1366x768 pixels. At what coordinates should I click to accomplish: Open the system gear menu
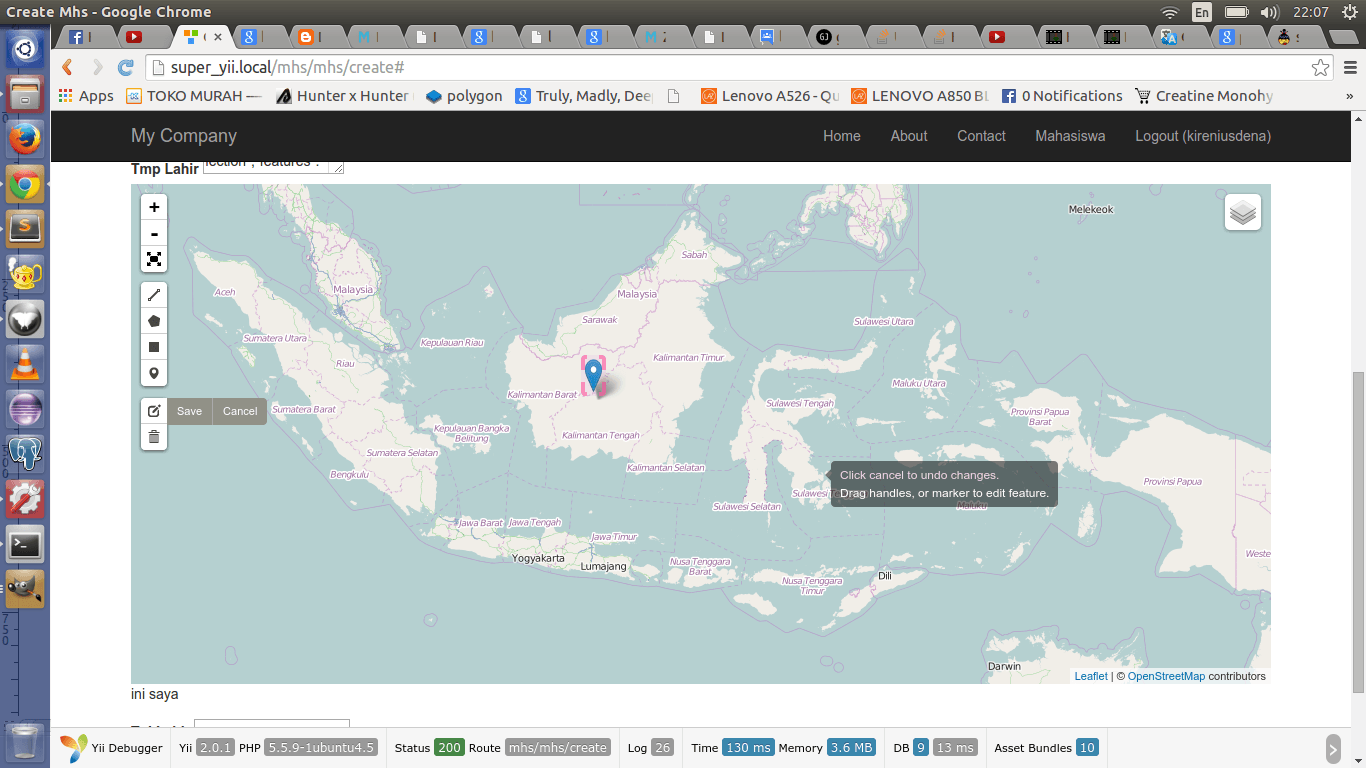click(x=1348, y=12)
